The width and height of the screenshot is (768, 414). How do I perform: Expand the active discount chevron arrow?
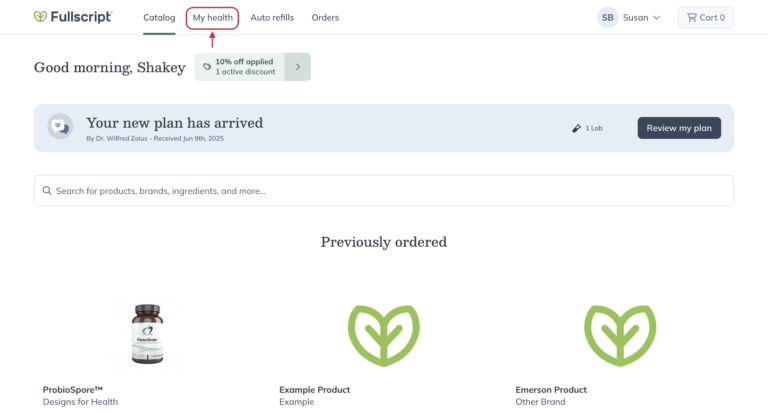click(x=297, y=67)
